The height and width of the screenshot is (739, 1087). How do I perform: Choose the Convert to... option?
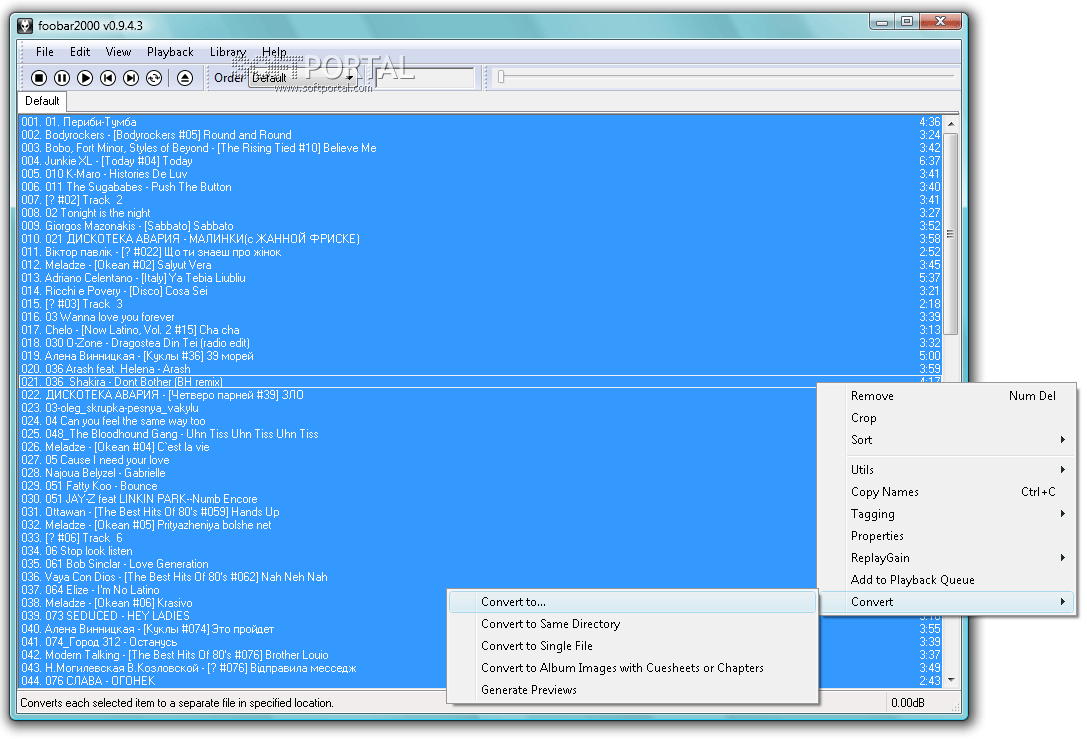tap(632, 602)
